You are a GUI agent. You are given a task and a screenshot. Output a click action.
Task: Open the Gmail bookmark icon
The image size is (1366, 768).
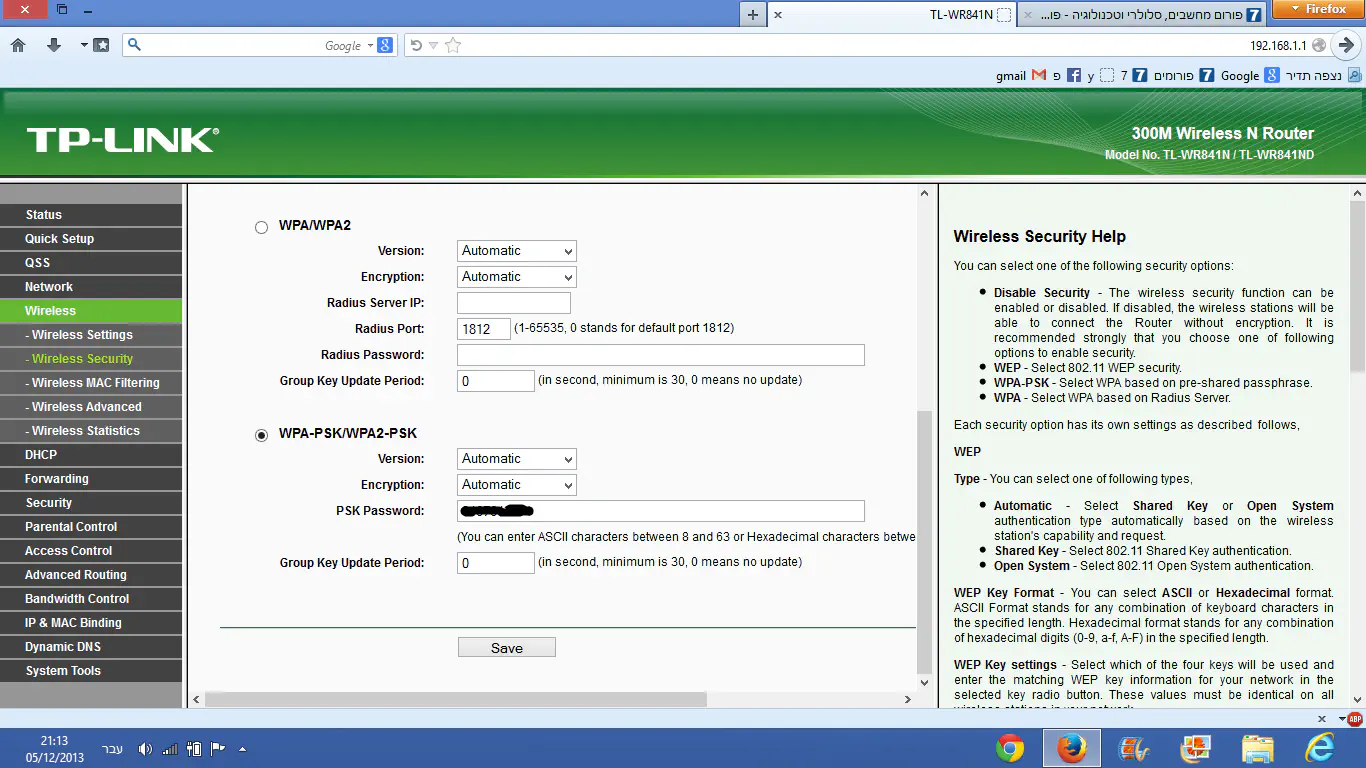point(1039,75)
